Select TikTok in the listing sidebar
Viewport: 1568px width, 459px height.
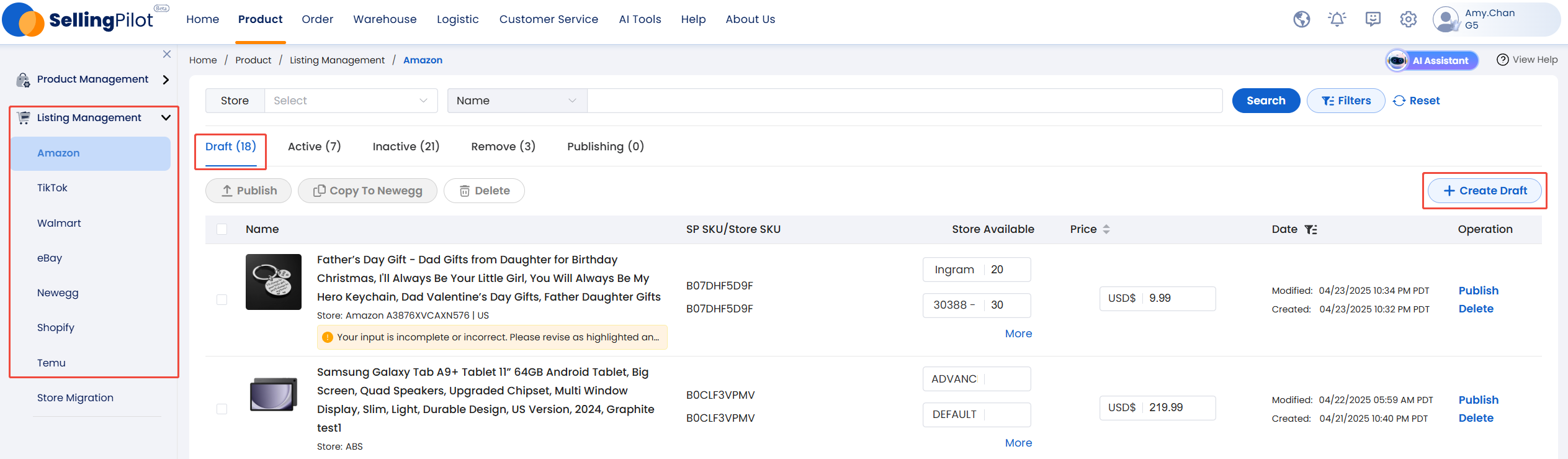click(52, 188)
